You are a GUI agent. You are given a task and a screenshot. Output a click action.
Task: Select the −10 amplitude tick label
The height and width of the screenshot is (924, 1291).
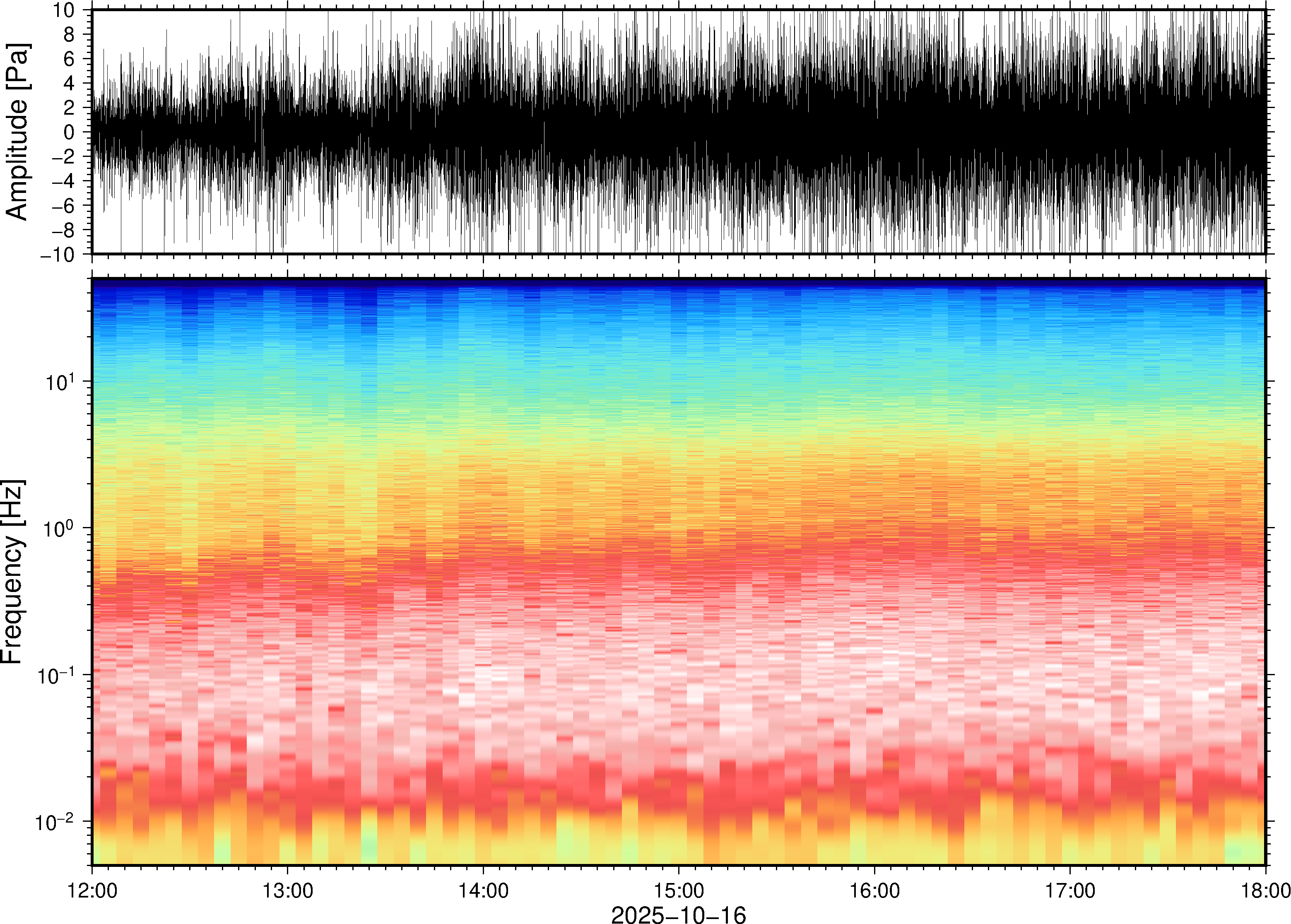click(58, 255)
